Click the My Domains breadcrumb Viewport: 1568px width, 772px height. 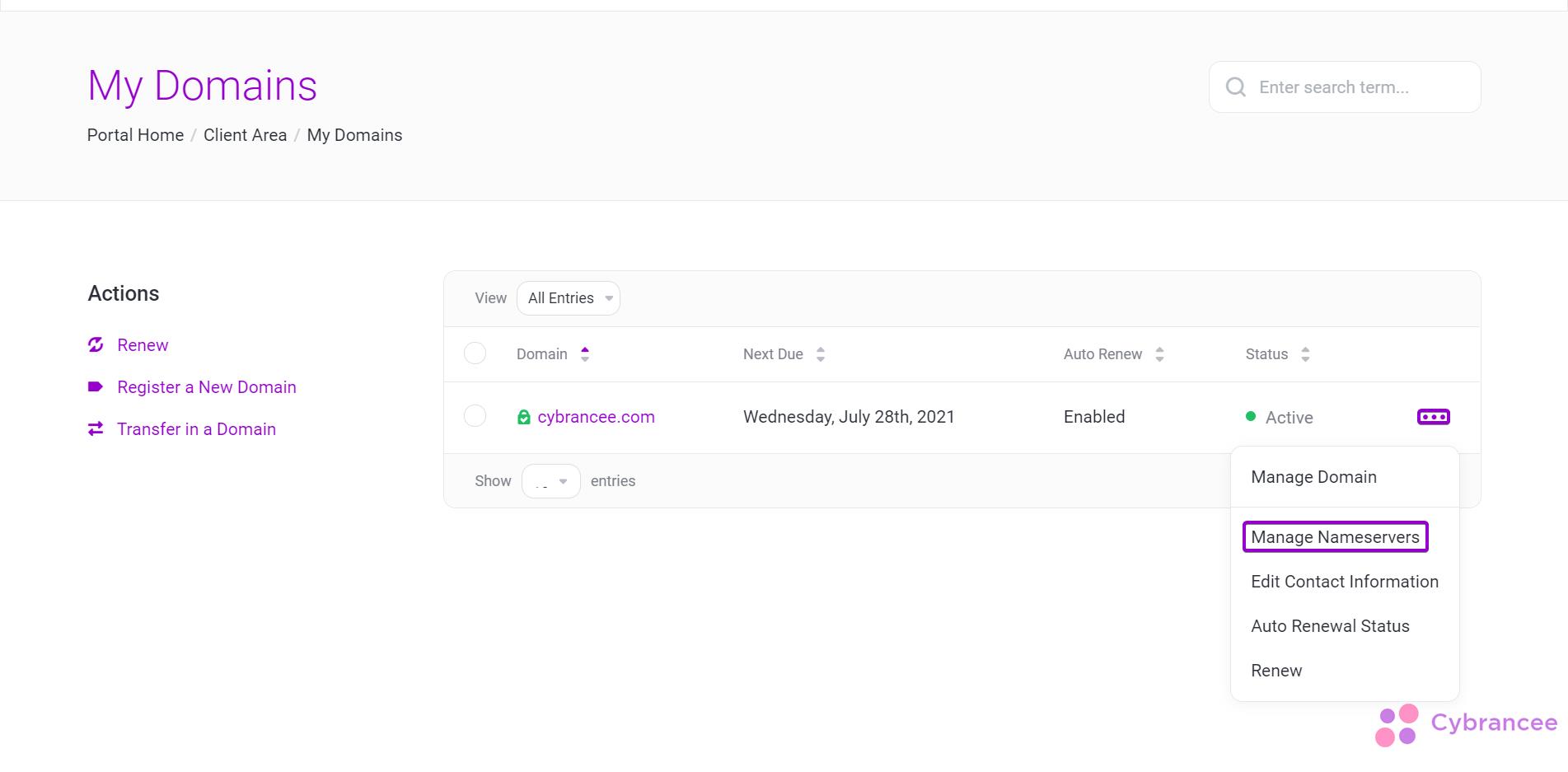point(354,135)
